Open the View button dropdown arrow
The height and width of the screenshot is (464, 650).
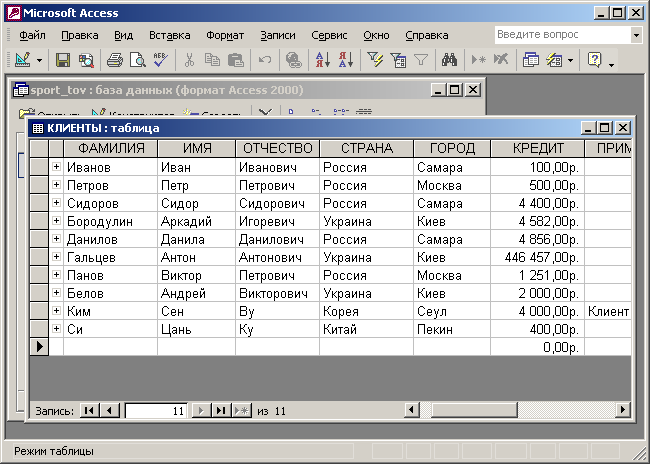click(x=39, y=61)
